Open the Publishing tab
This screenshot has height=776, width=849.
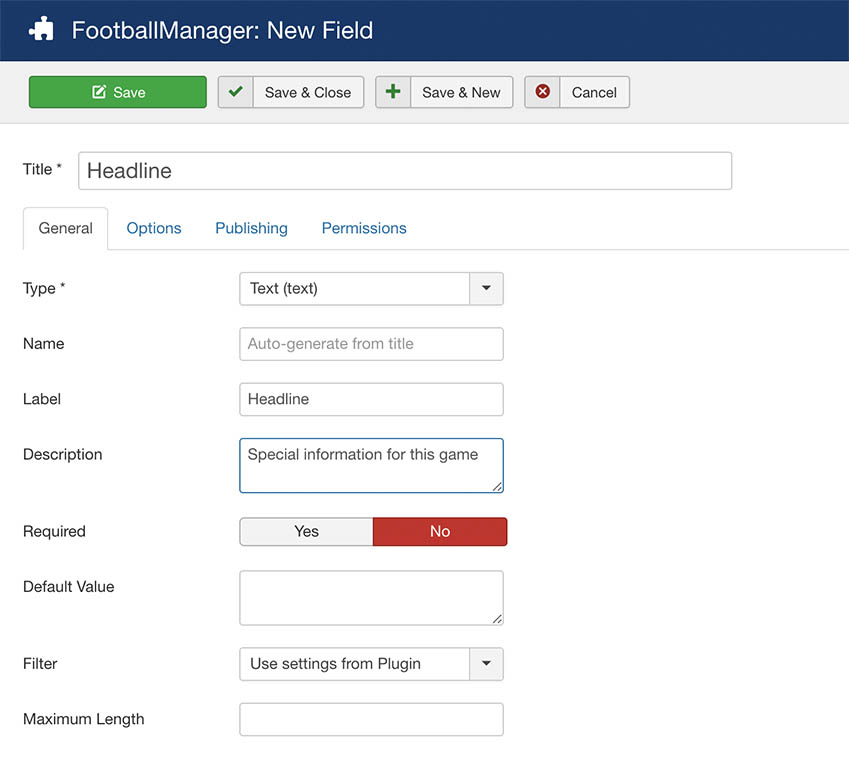click(251, 228)
